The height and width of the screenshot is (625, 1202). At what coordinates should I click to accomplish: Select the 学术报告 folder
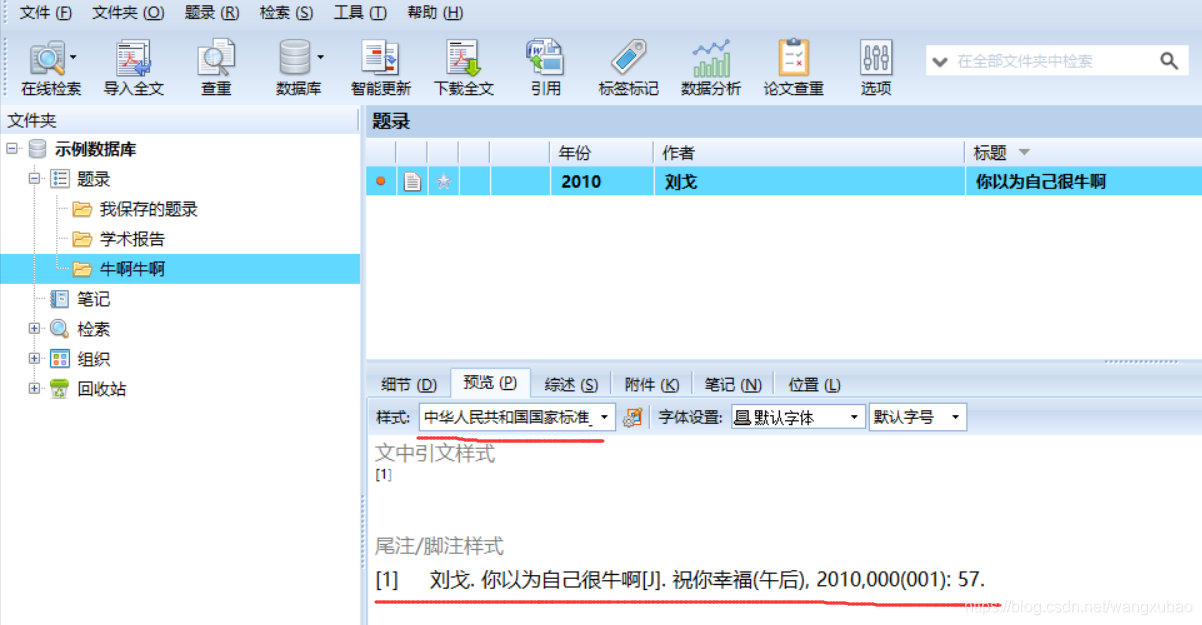tap(132, 239)
